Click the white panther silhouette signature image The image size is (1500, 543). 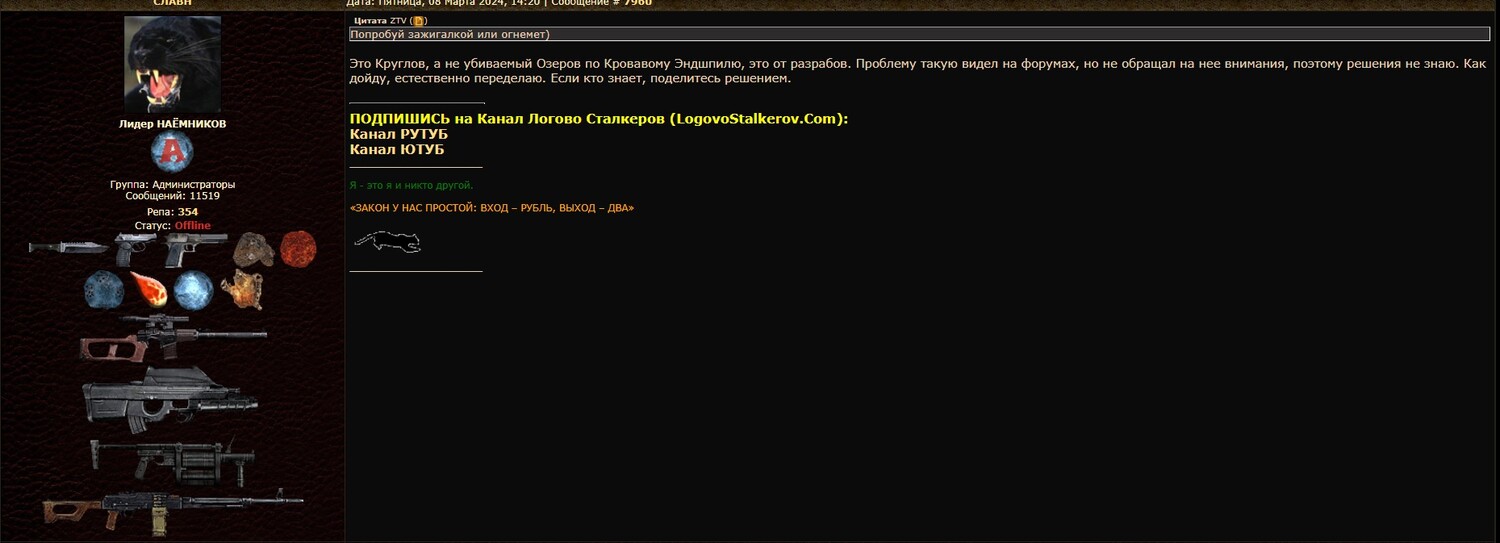387,241
